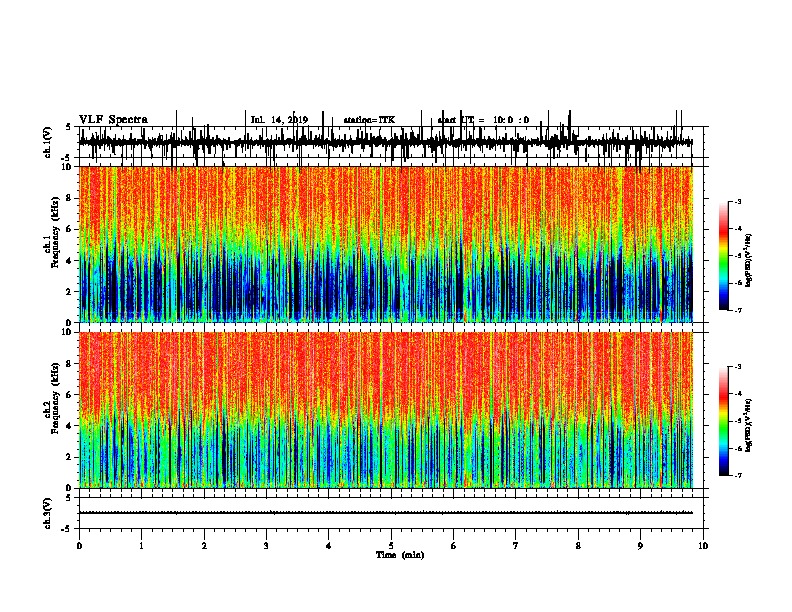Click time axis tick label "7"

click(x=516, y=546)
